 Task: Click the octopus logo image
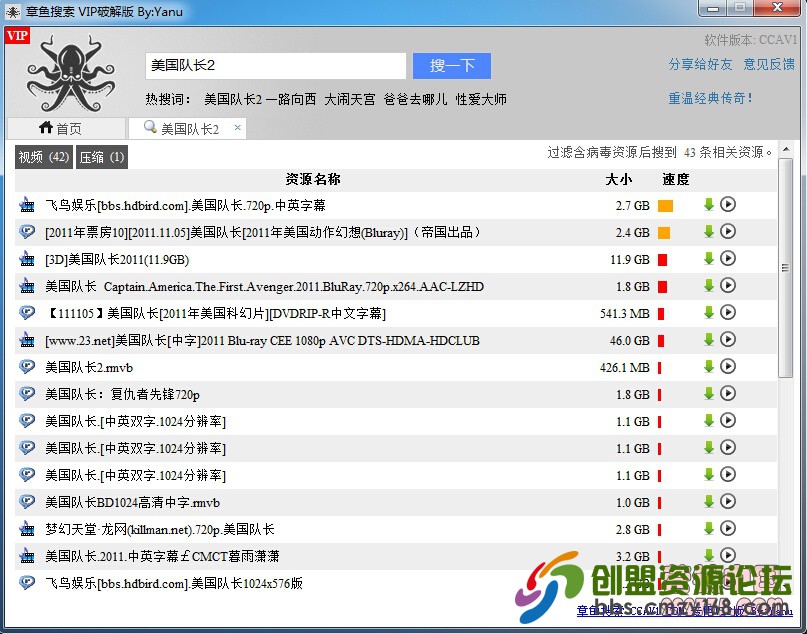click(x=71, y=73)
